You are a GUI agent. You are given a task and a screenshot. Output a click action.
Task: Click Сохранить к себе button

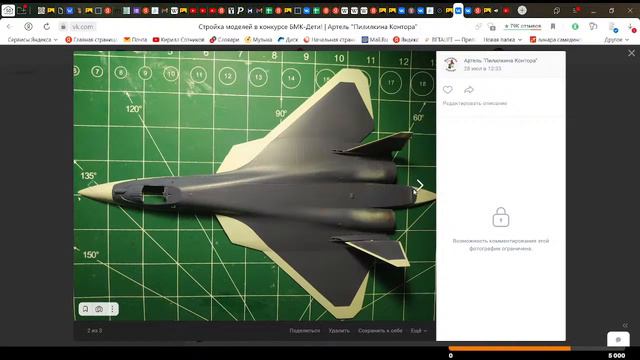point(380,331)
